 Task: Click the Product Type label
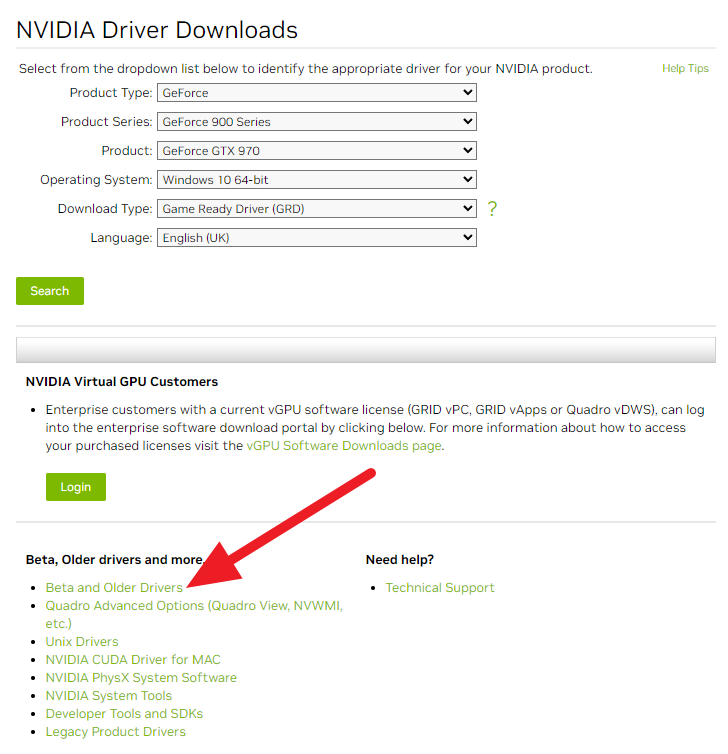[111, 92]
